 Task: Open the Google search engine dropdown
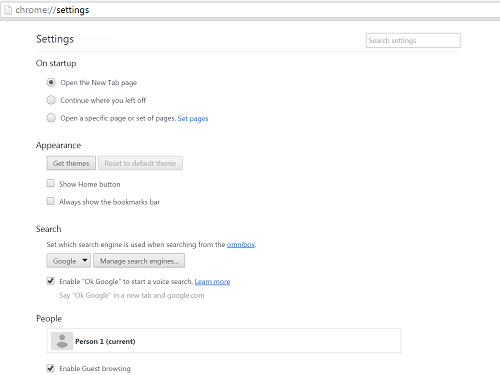pyautogui.click(x=69, y=261)
